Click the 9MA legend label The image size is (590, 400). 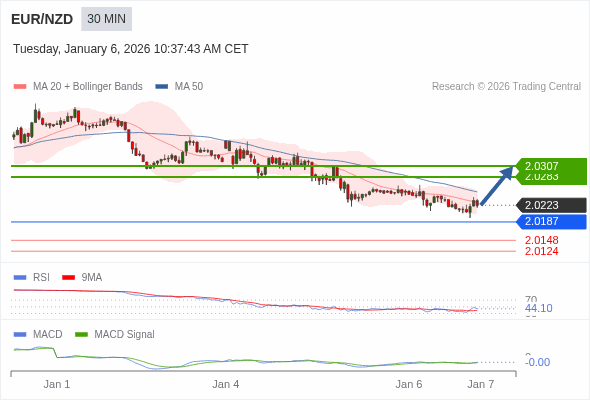[92, 277]
